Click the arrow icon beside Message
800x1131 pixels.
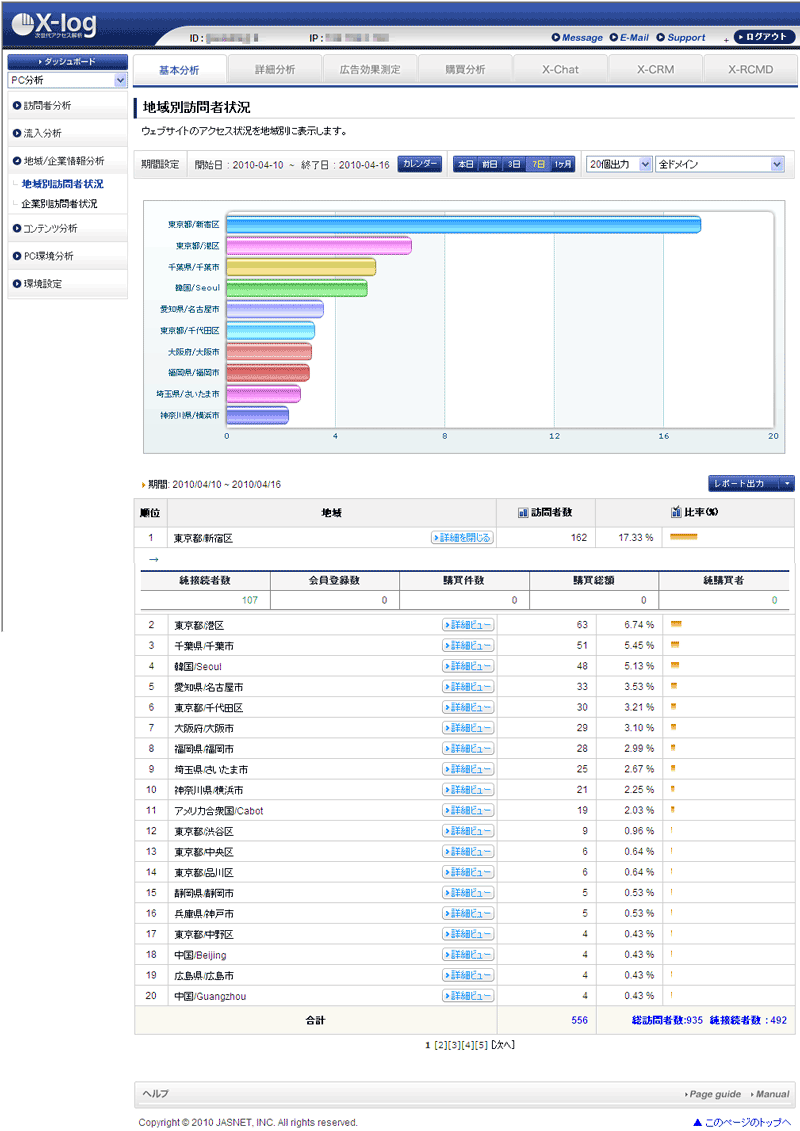[x=555, y=38]
